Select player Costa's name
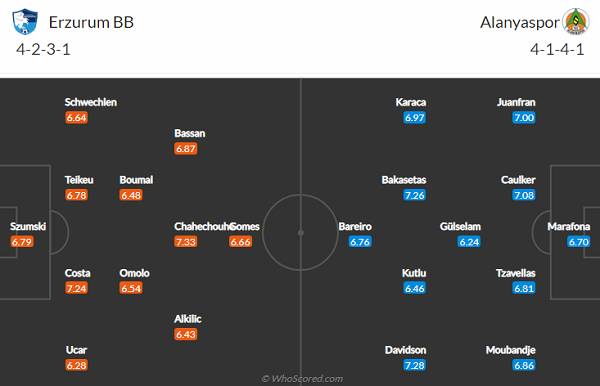Screen dimensions: 600x386 pos(78,273)
